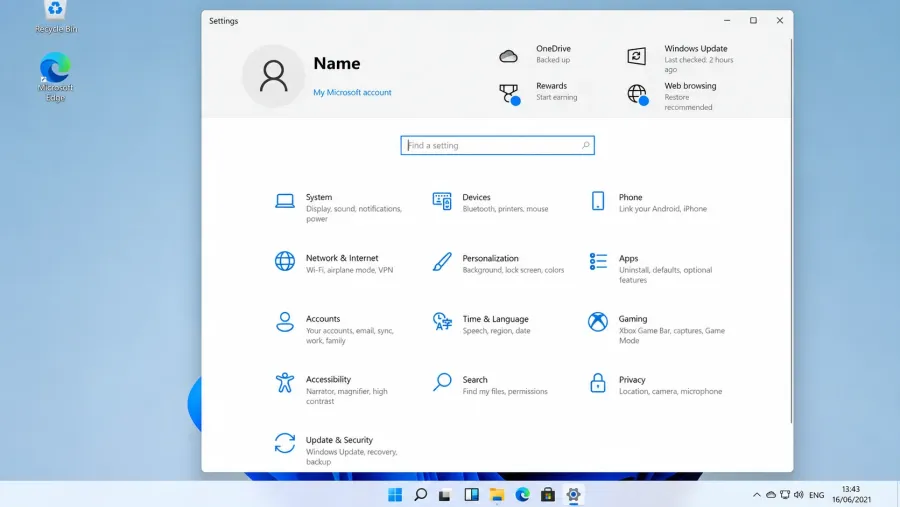Click Web browsing 'Restore recommended' text
Screen dimensions: 900x507
click(x=688, y=102)
